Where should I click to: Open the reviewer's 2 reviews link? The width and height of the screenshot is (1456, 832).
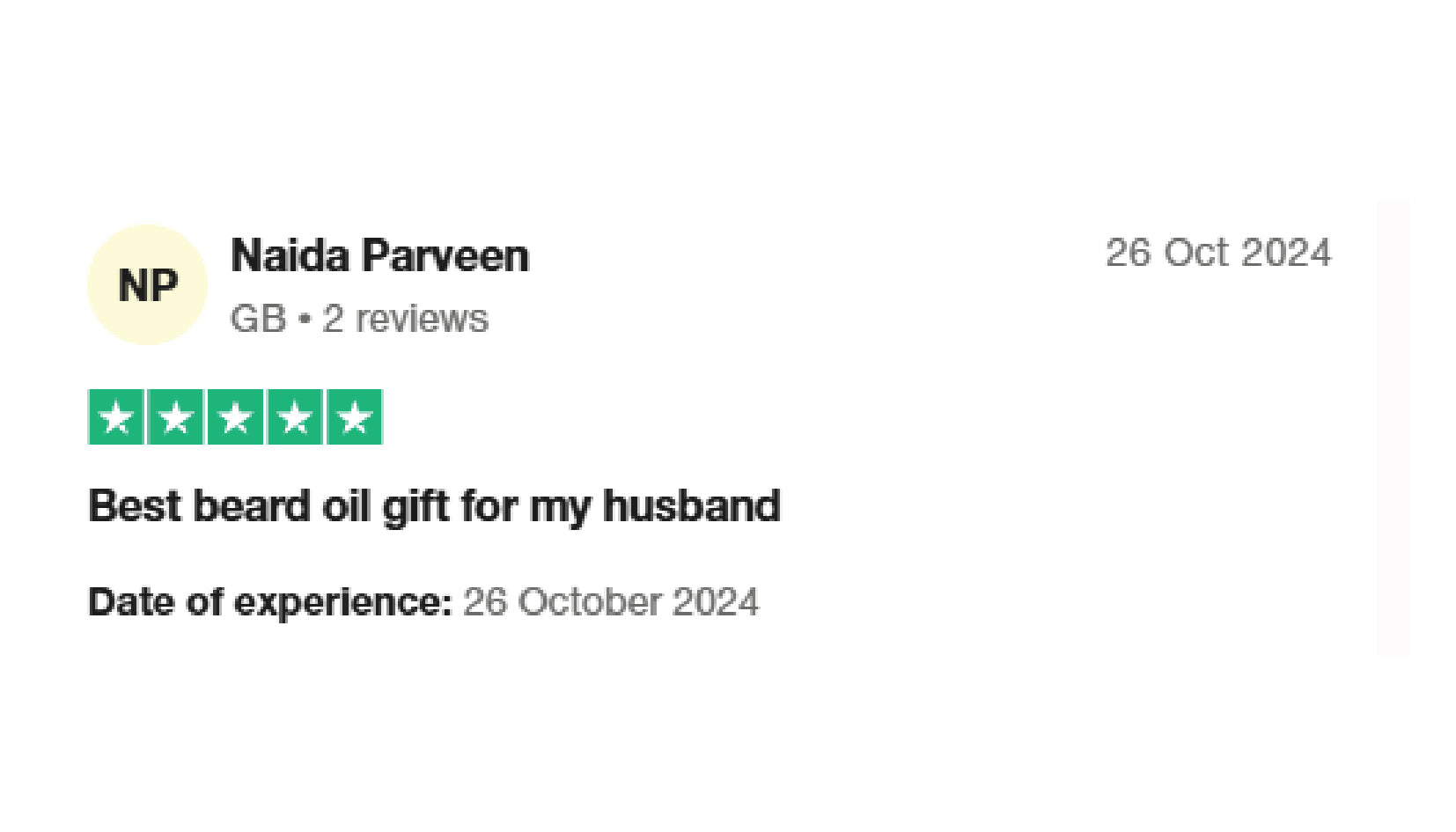click(x=405, y=319)
